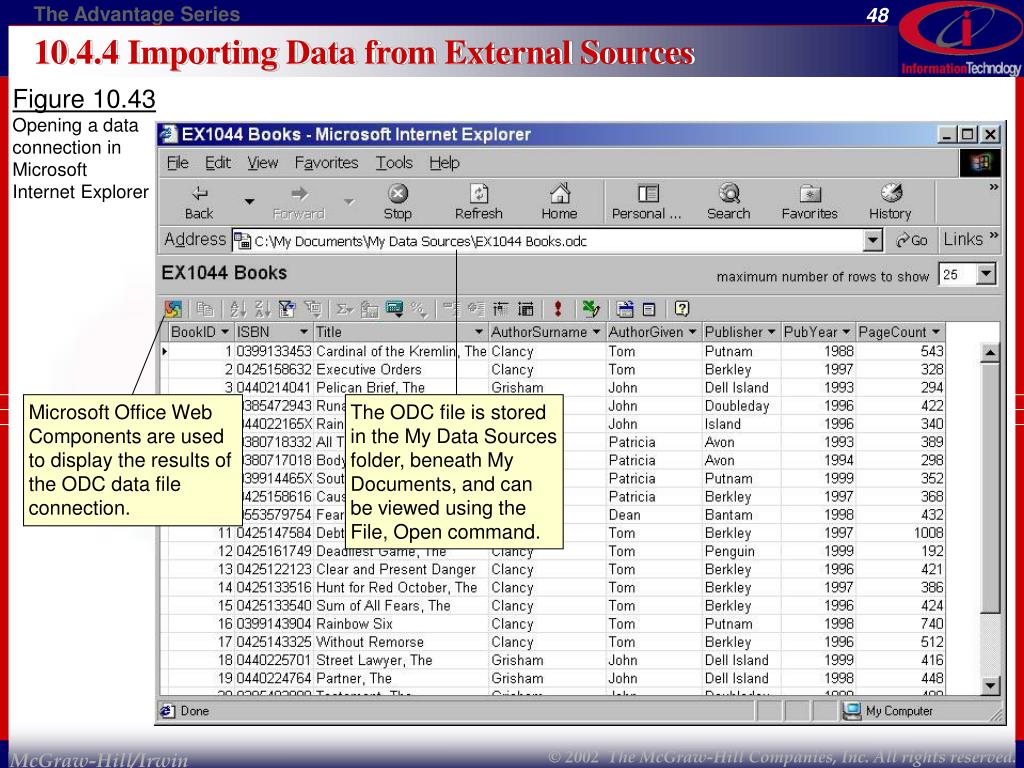Click the Hide Details icon
The image size is (1024, 768).
pyautogui.click(x=500, y=309)
